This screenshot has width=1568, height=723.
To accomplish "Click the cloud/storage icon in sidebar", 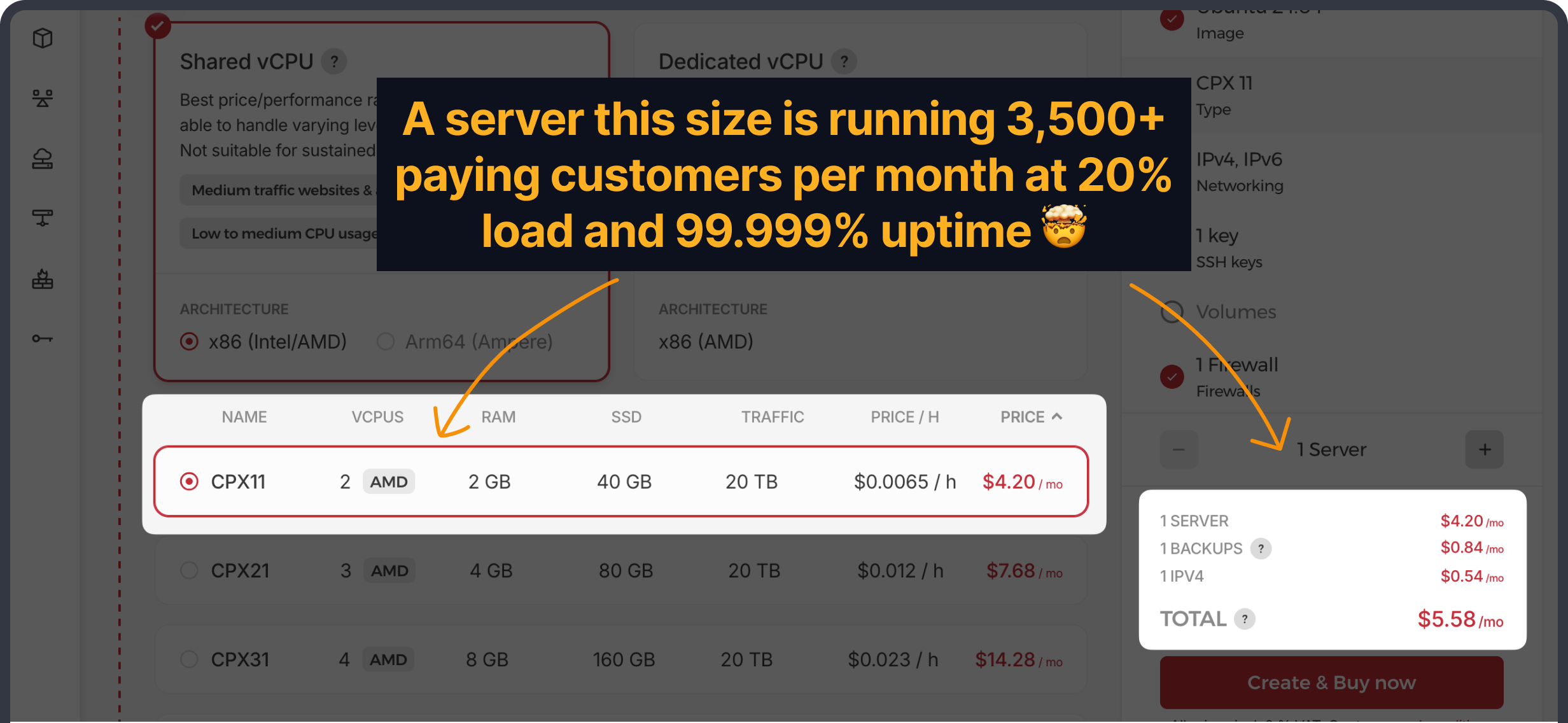I will click(x=41, y=160).
